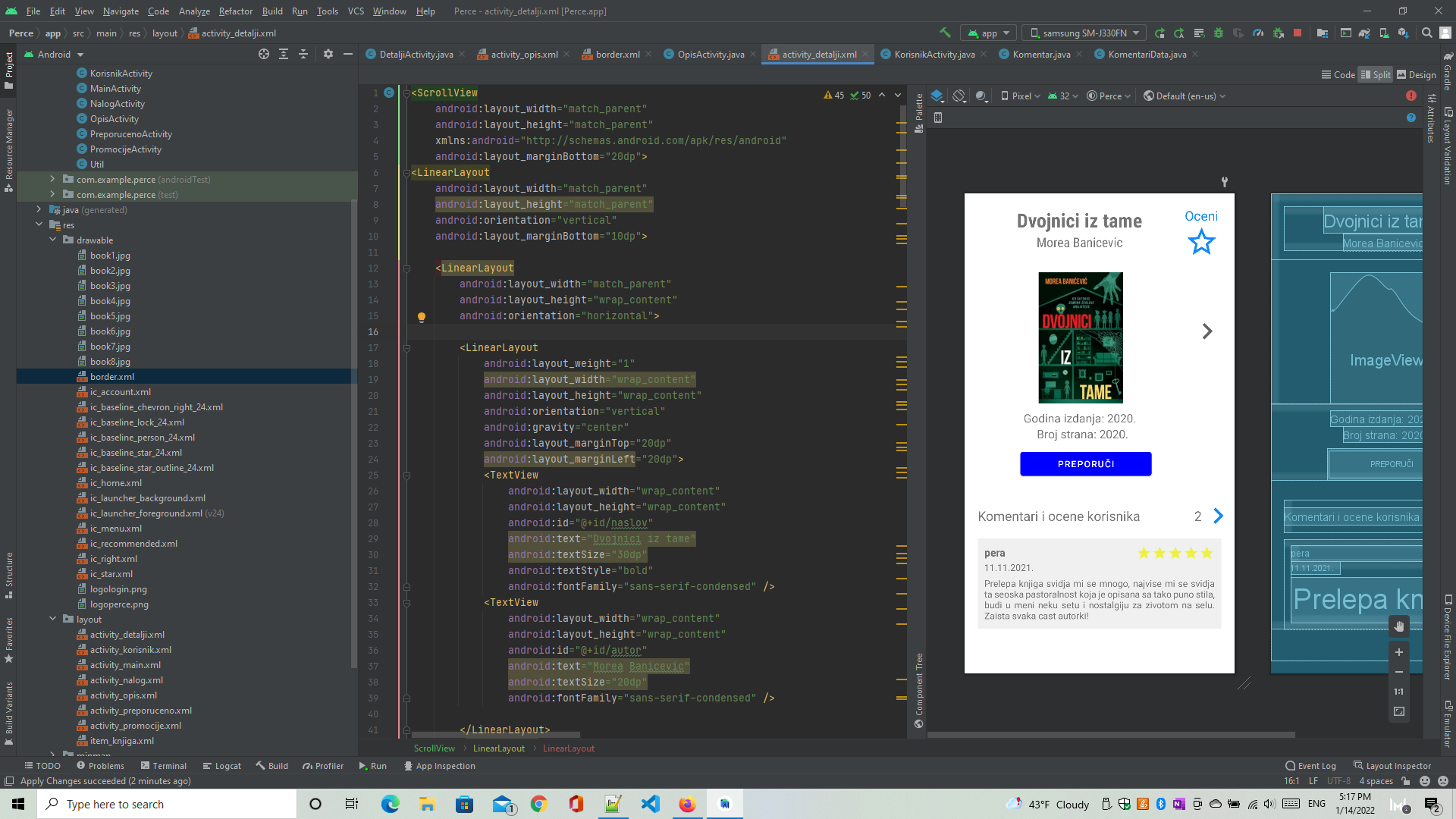Open the samsung SM-J330FN device dropdown

1083,33
